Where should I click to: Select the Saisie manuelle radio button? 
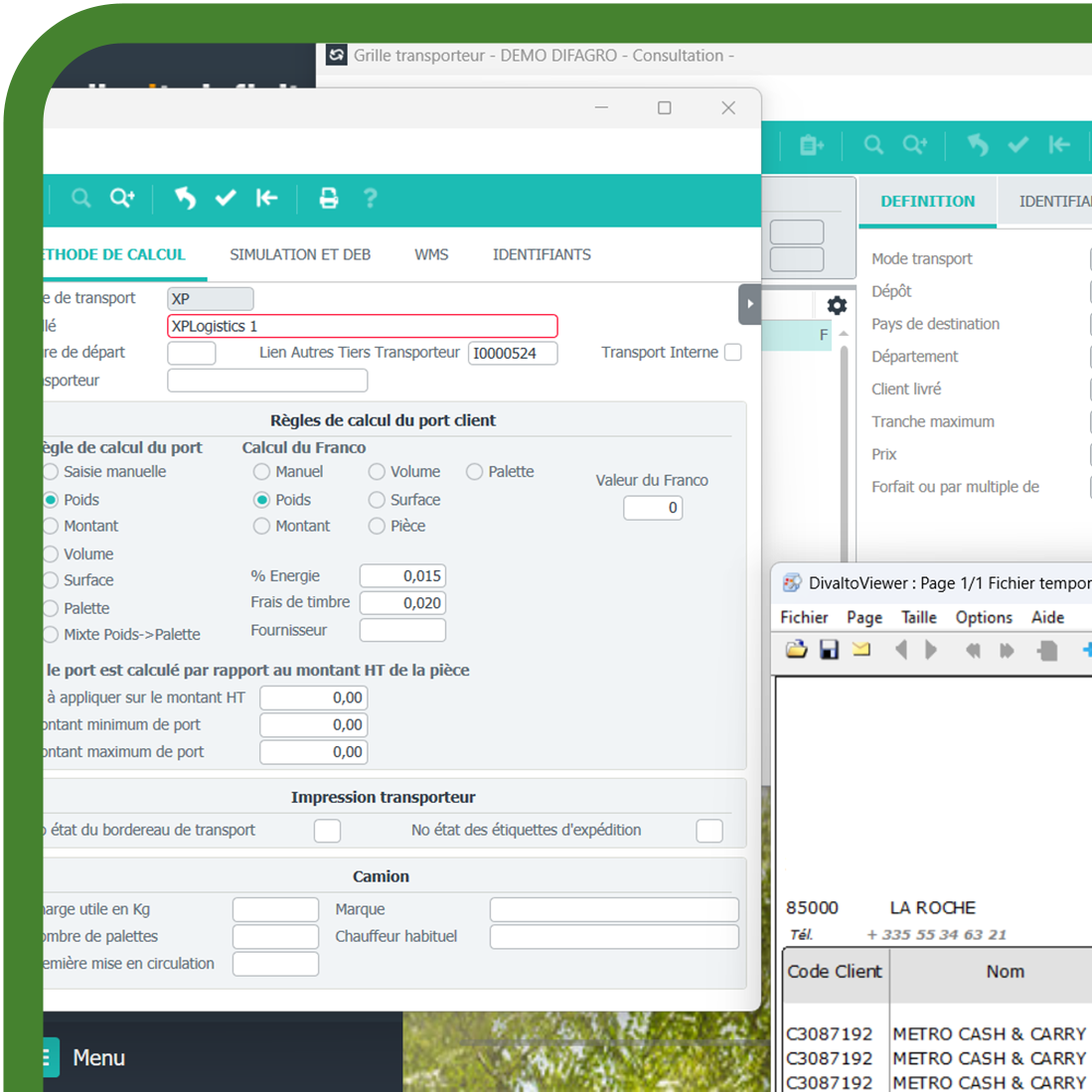coord(51,472)
